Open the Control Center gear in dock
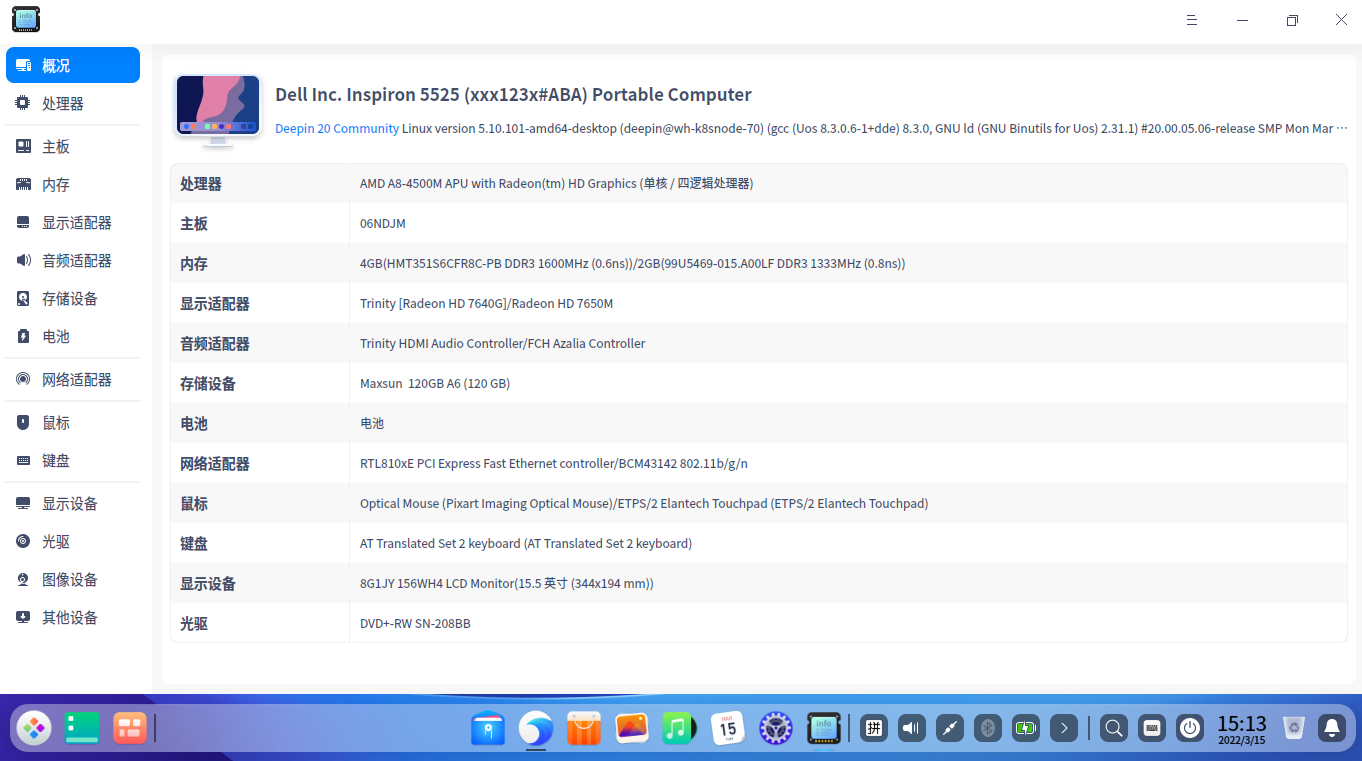This screenshot has height=761, width=1362. pos(776,728)
